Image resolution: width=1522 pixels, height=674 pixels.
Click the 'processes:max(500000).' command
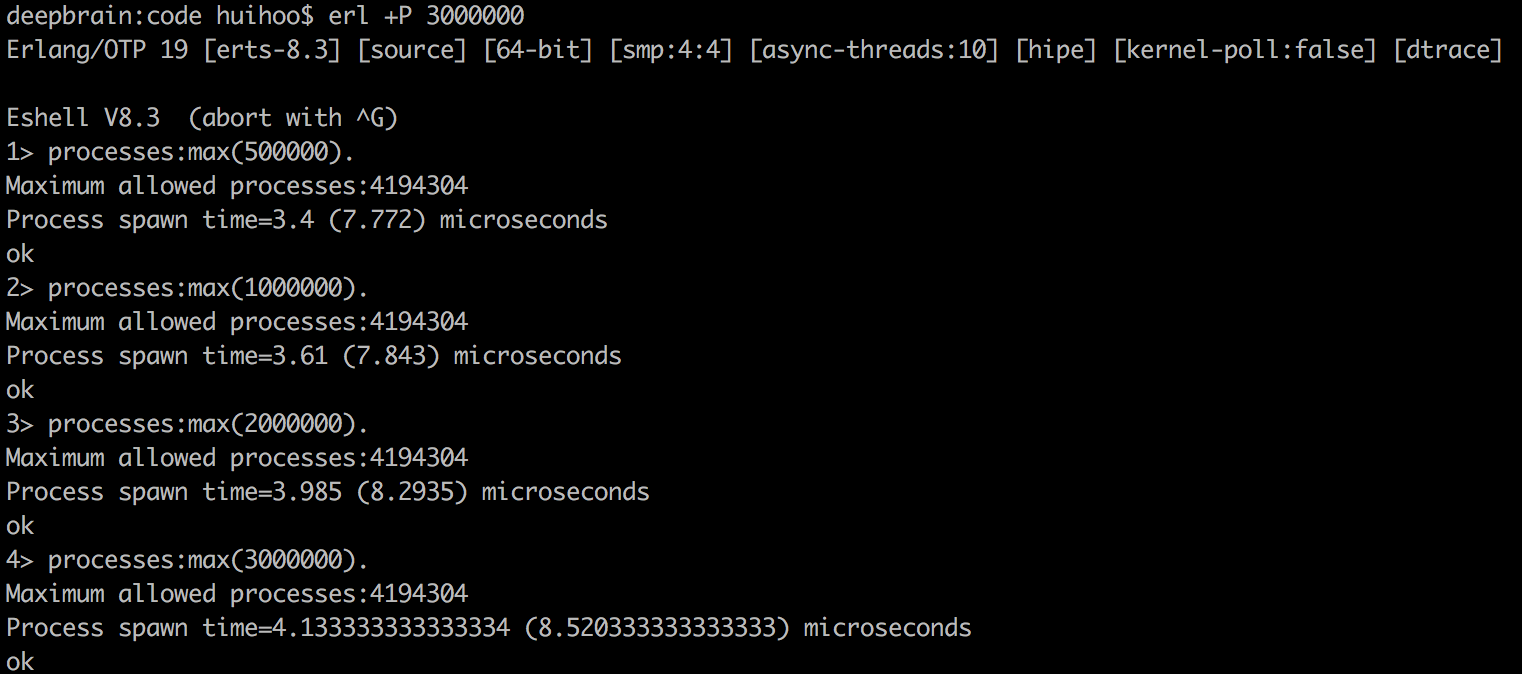point(201,152)
